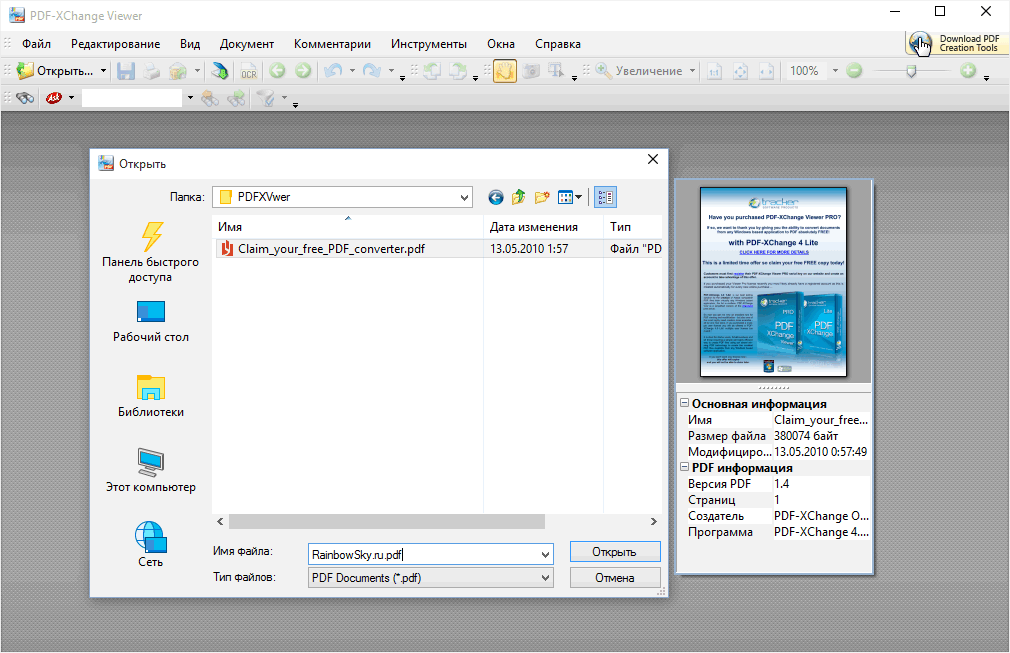Viewport: 1010px width, 653px height.
Task: Click the Actual Size 1:1 icon
Action: 714,71
